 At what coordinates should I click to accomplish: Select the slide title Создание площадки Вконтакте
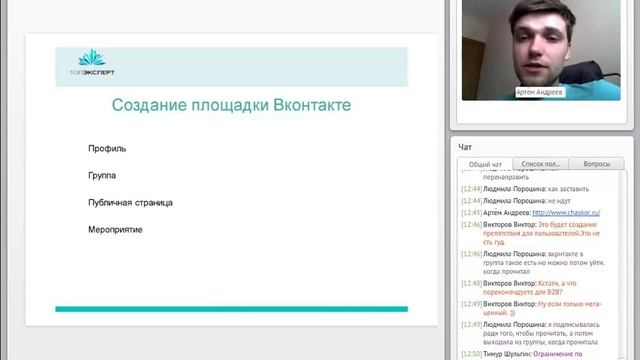(231, 105)
